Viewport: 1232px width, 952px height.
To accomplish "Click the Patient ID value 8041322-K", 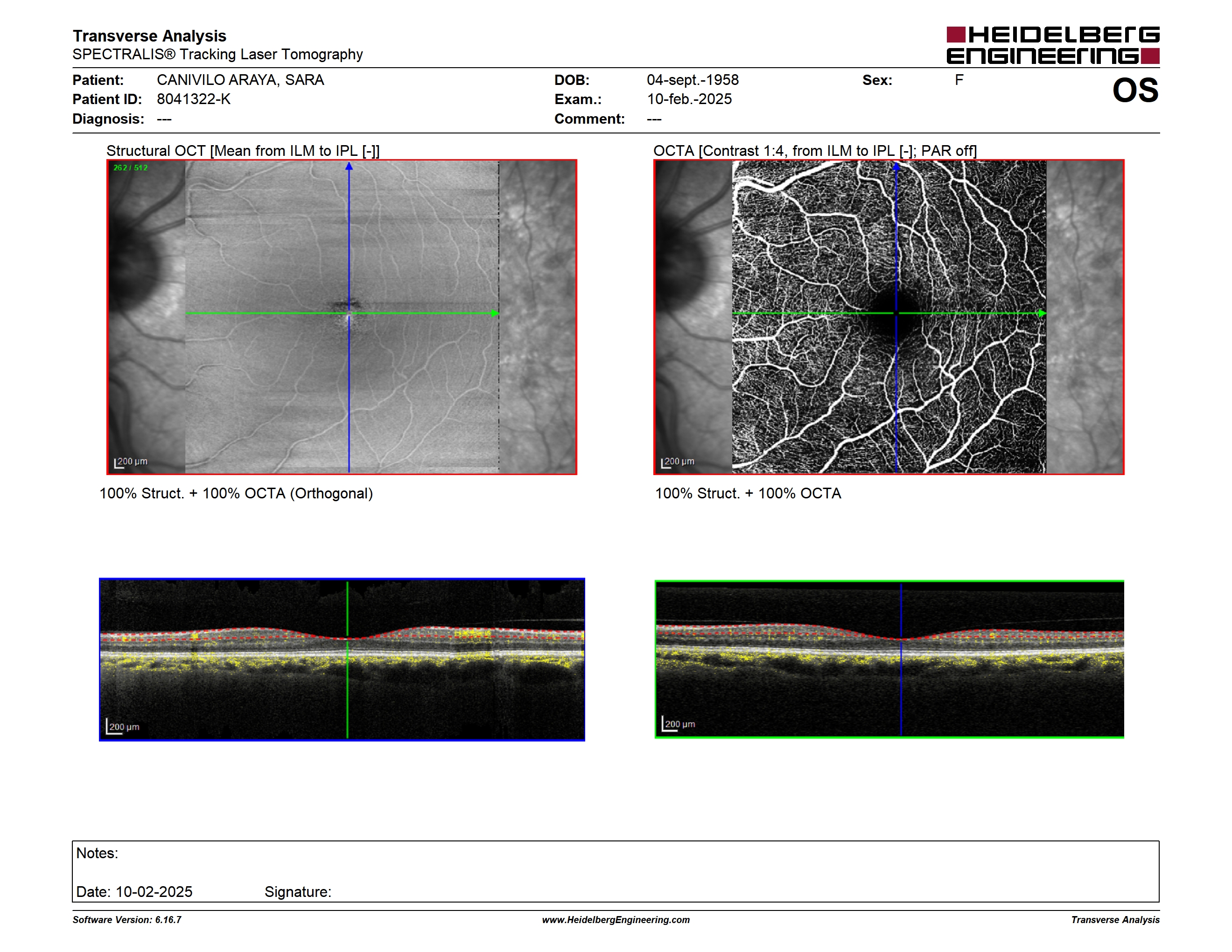I will 194,99.
